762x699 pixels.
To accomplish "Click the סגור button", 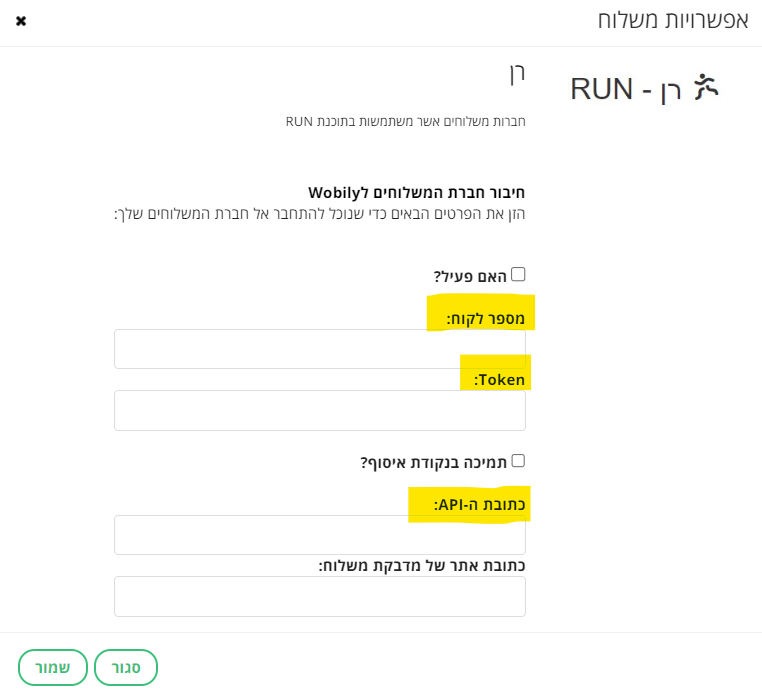I will click(x=126, y=667).
